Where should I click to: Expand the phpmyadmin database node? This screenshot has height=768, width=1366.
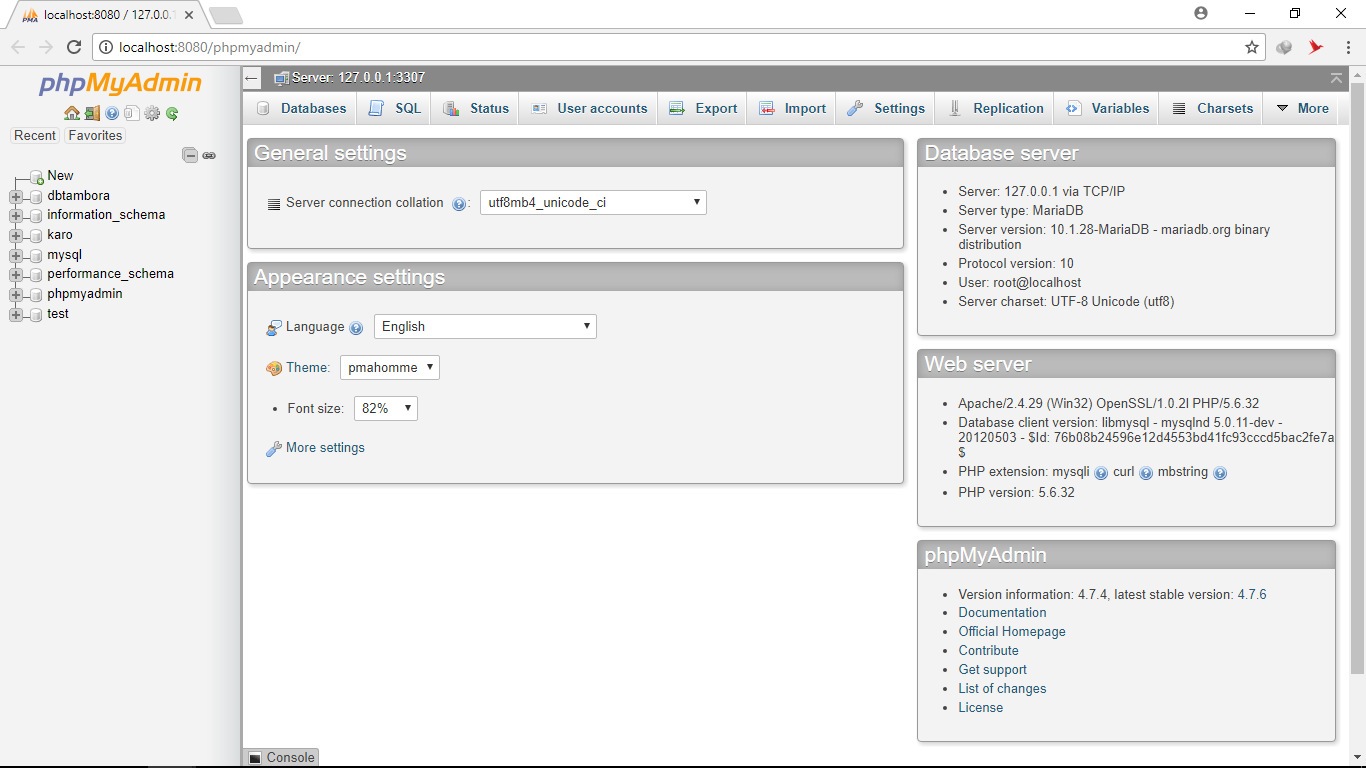(16, 294)
